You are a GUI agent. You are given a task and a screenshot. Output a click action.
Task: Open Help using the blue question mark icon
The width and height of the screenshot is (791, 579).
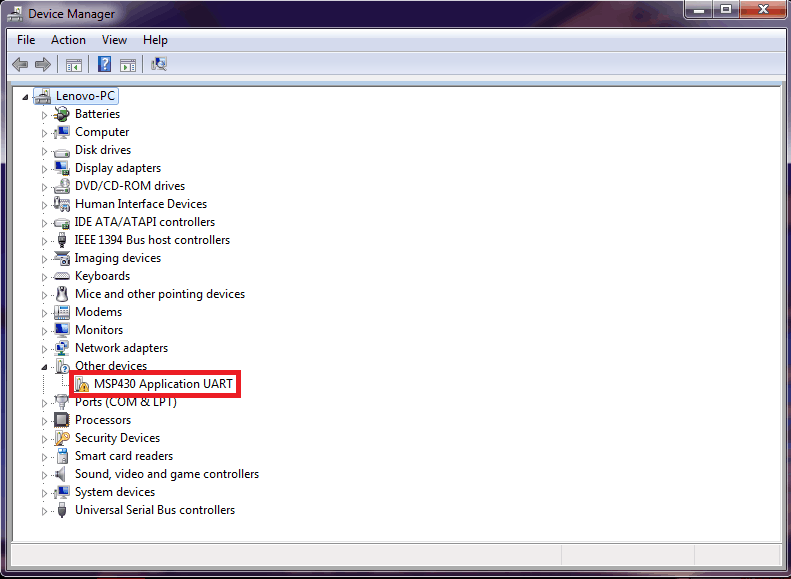[x=104, y=65]
